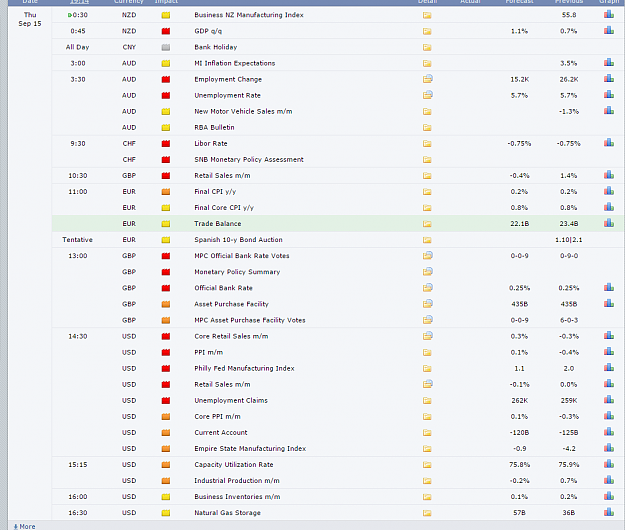Viewport: 625px width, 530px height.
Task: Show graph for Asset Purchase Facility
Action: pyautogui.click(x=609, y=303)
